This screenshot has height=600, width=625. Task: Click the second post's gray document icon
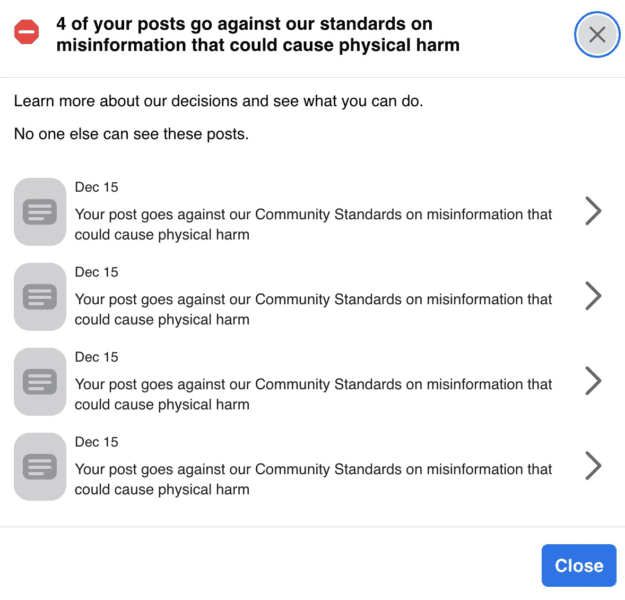click(x=40, y=296)
